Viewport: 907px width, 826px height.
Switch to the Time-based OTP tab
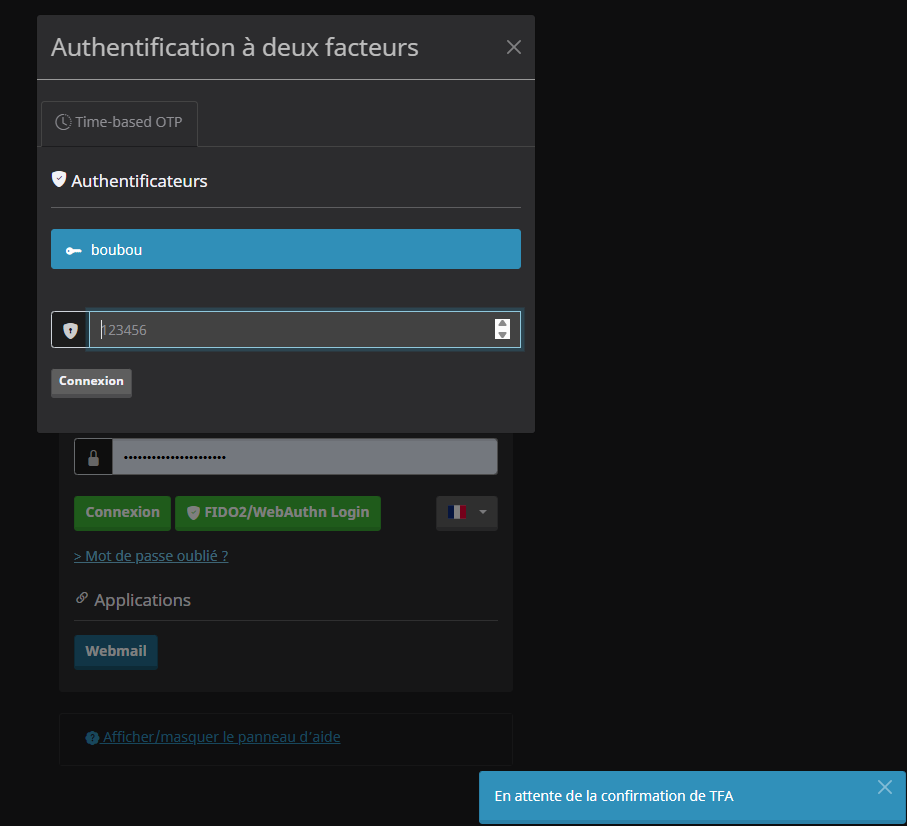point(120,123)
